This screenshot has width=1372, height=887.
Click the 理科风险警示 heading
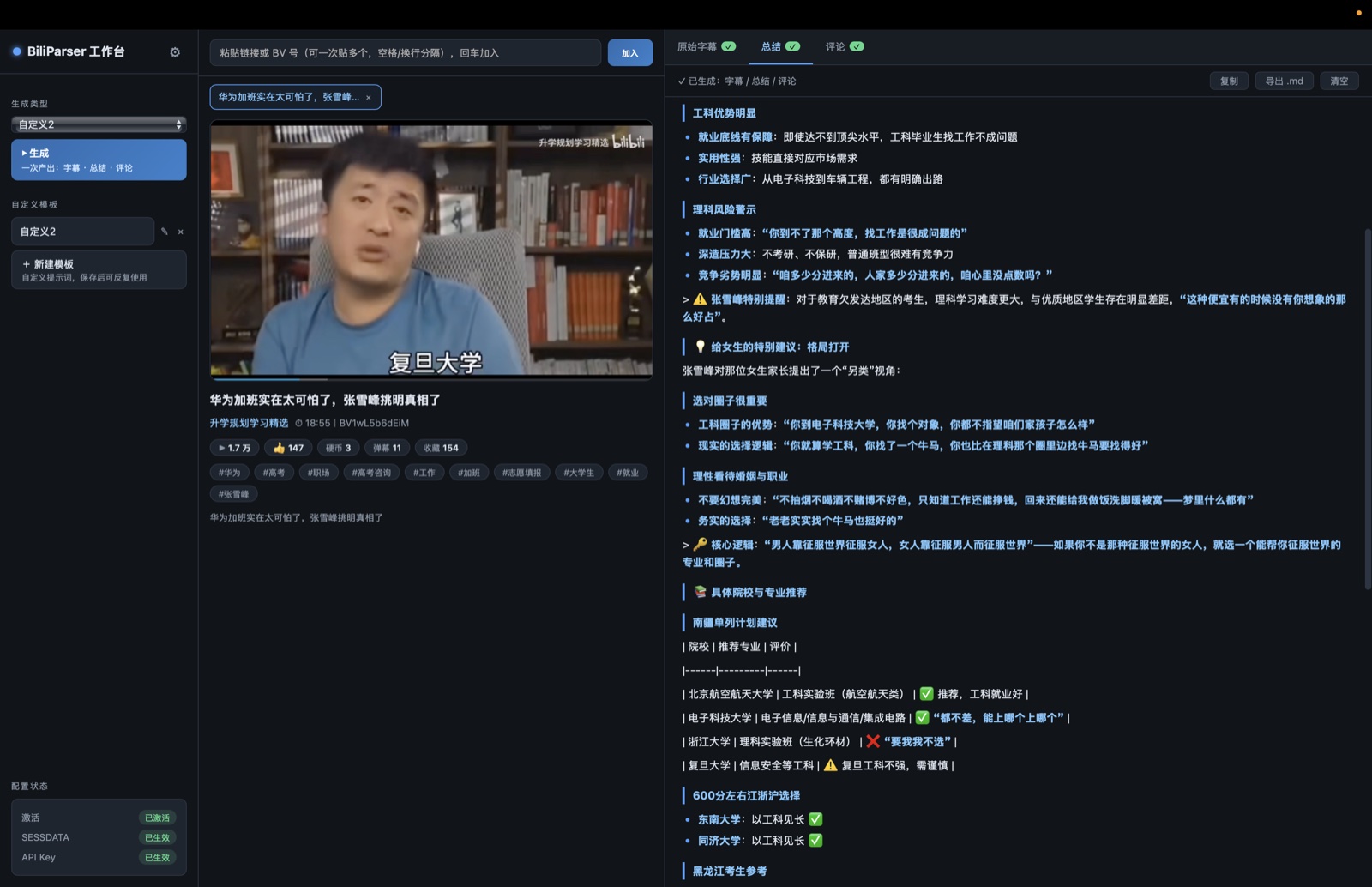click(725, 210)
